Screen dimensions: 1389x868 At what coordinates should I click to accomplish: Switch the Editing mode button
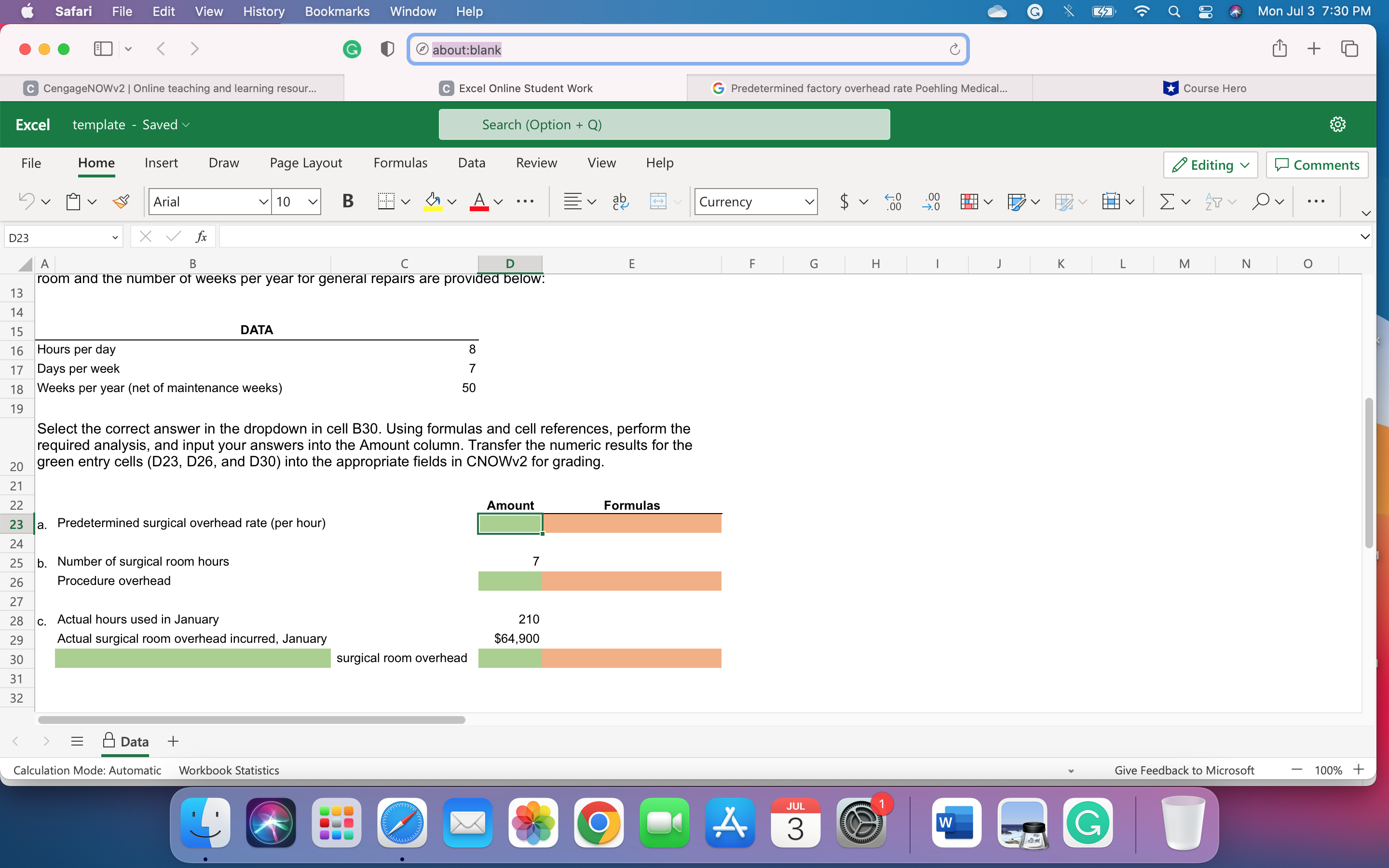click(1210, 165)
